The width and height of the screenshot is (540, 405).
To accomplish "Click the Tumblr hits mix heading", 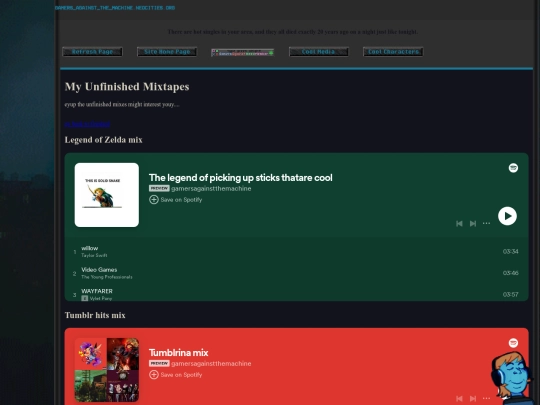I will pyautogui.click(x=95, y=315).
